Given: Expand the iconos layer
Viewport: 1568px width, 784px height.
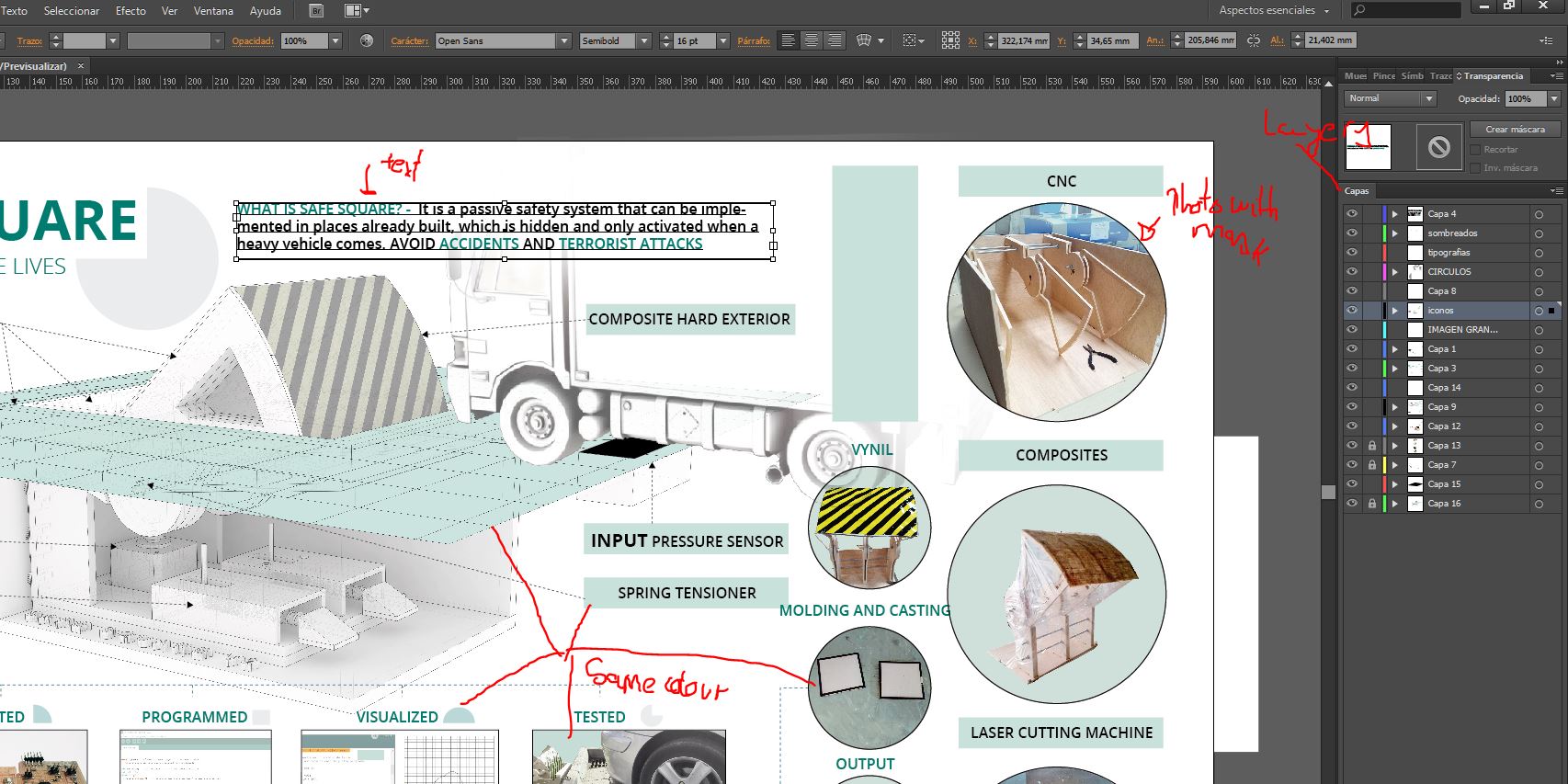Looking at the screenshot, I should [x=1395, y=311].
